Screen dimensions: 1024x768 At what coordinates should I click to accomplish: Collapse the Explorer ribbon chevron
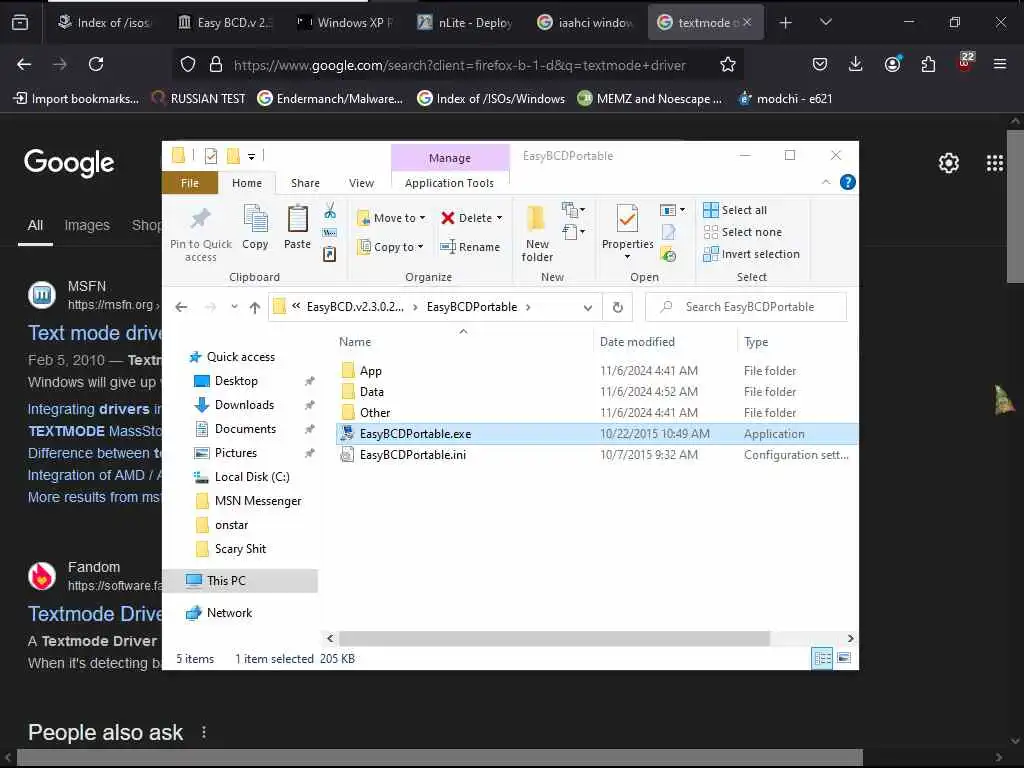pyautogui.click(x=825, y=182)
